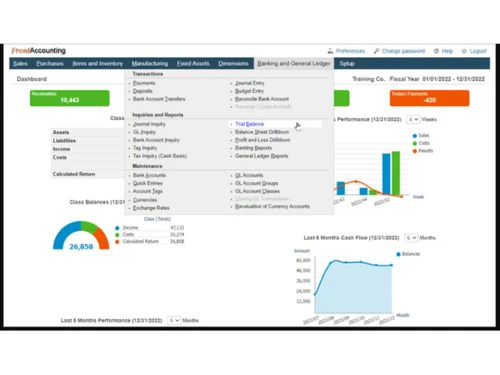Open Banking Reports
The image size is (500, 375).
pyautogui.click(x=254, y=148)
